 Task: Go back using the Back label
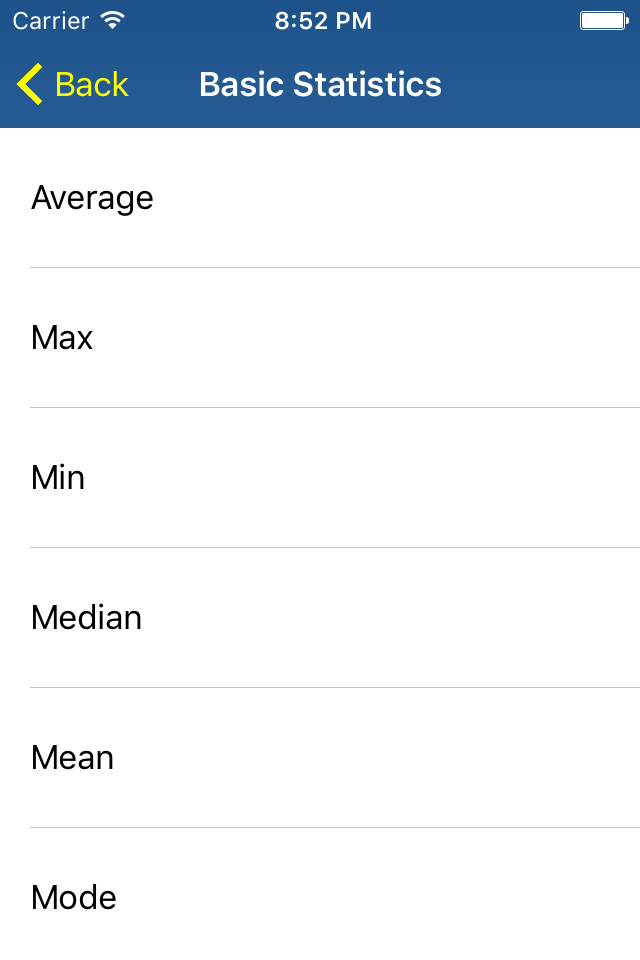pos(91,84)
